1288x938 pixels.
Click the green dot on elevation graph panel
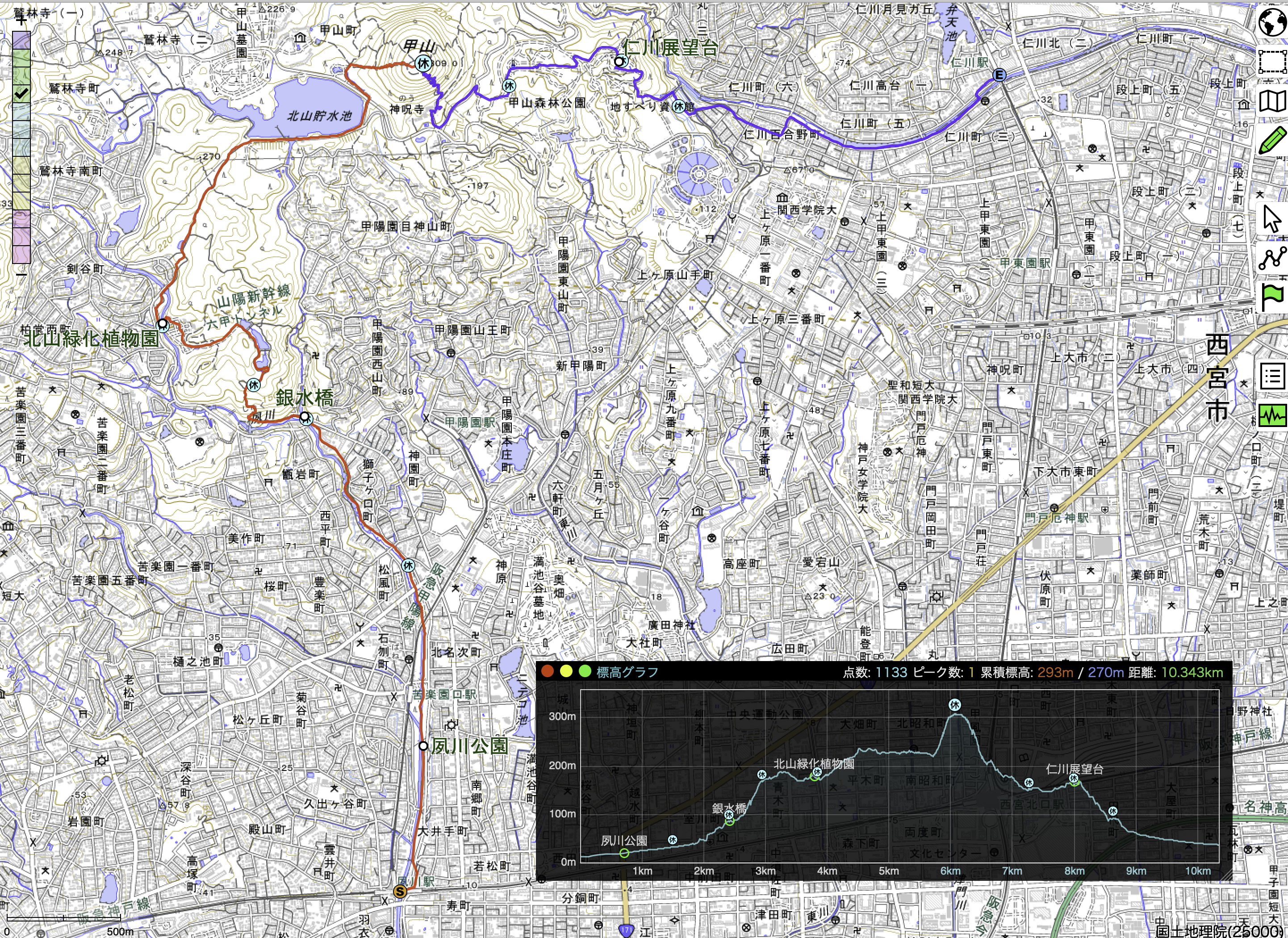584,671
